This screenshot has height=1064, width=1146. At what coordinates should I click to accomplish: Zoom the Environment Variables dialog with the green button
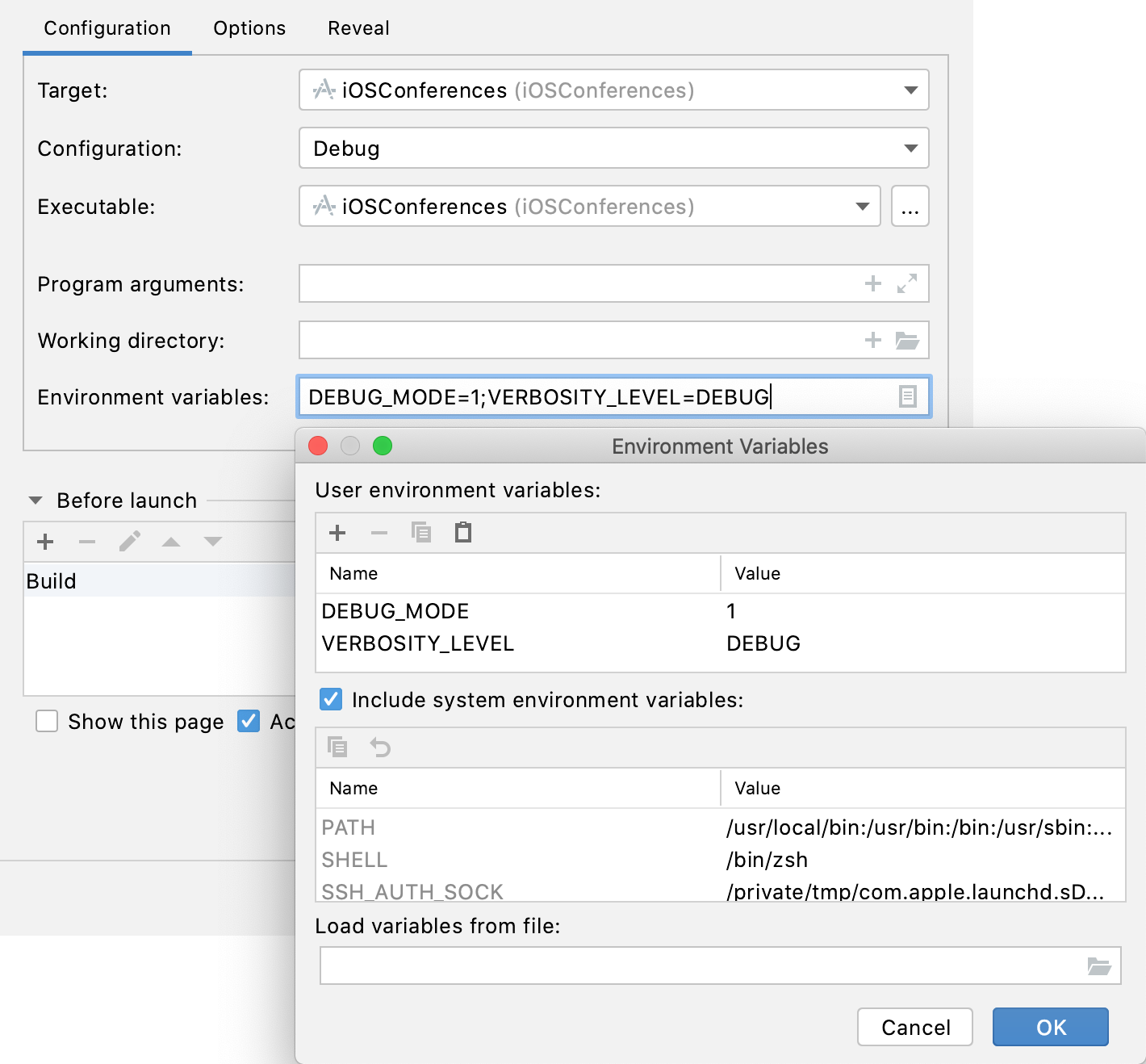[x=383, y=446]
